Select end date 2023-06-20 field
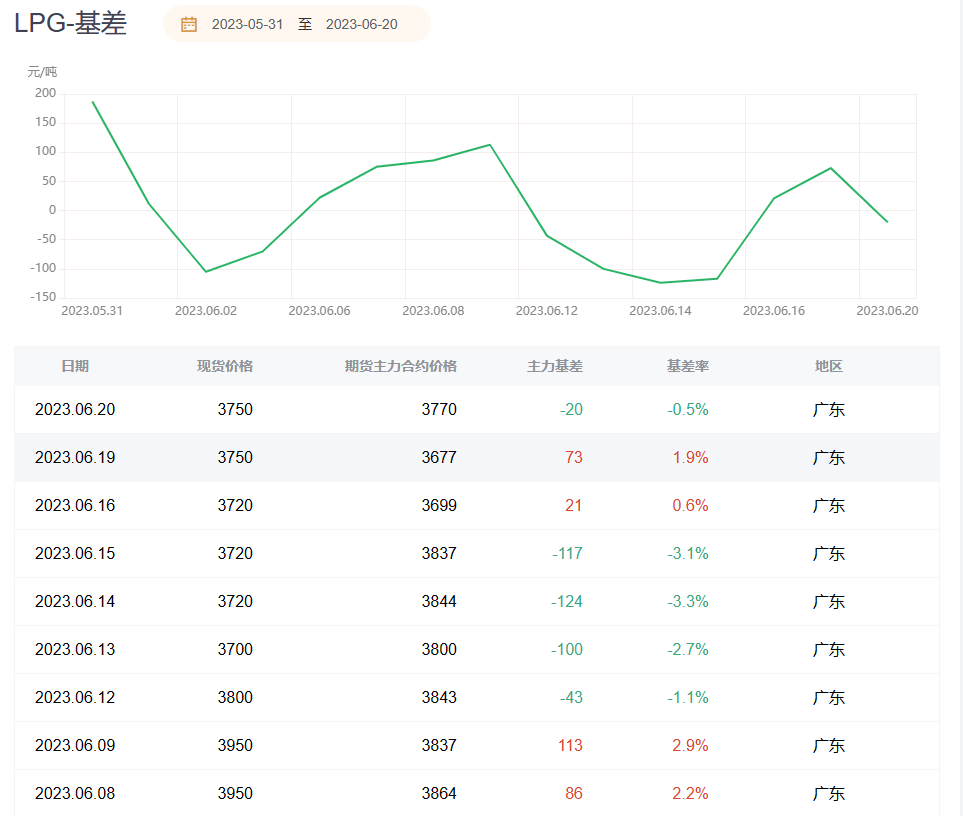Screen dimensions: 963x816 [x=361, y=24]
